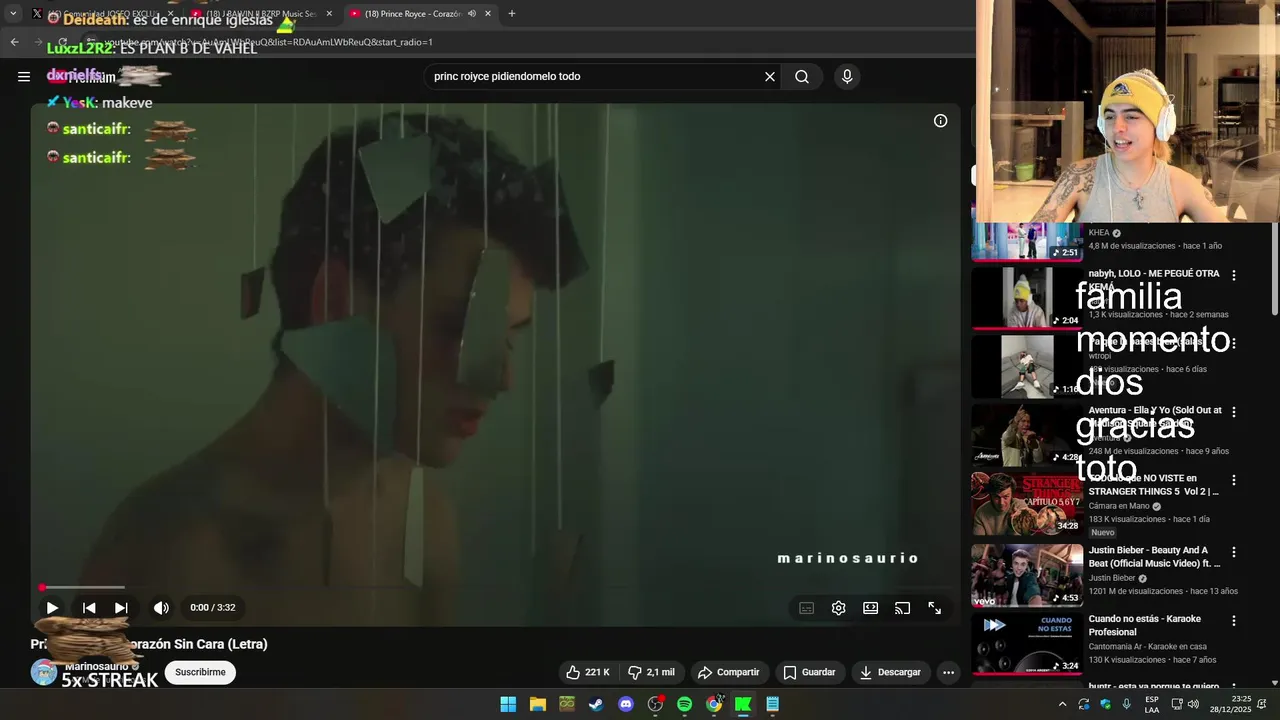Open options for Aventura video
The height and width of the screenshot is (720, 1280).
tap(1233, 412)
